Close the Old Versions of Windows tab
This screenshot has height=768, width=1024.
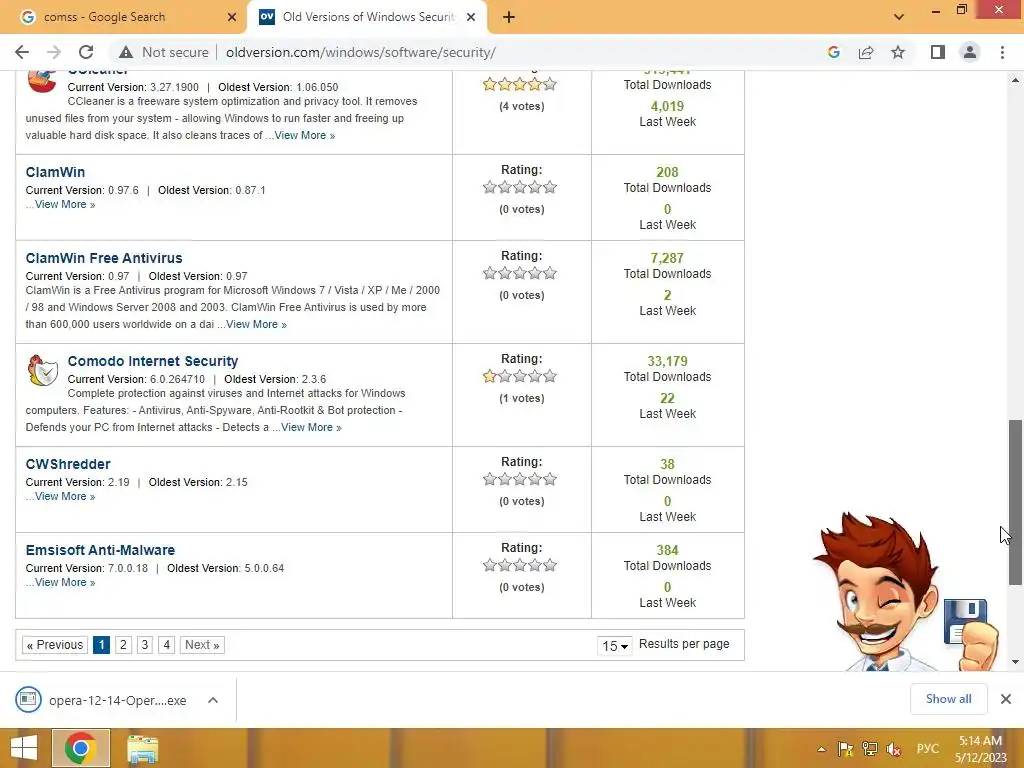tap(471, 18)
